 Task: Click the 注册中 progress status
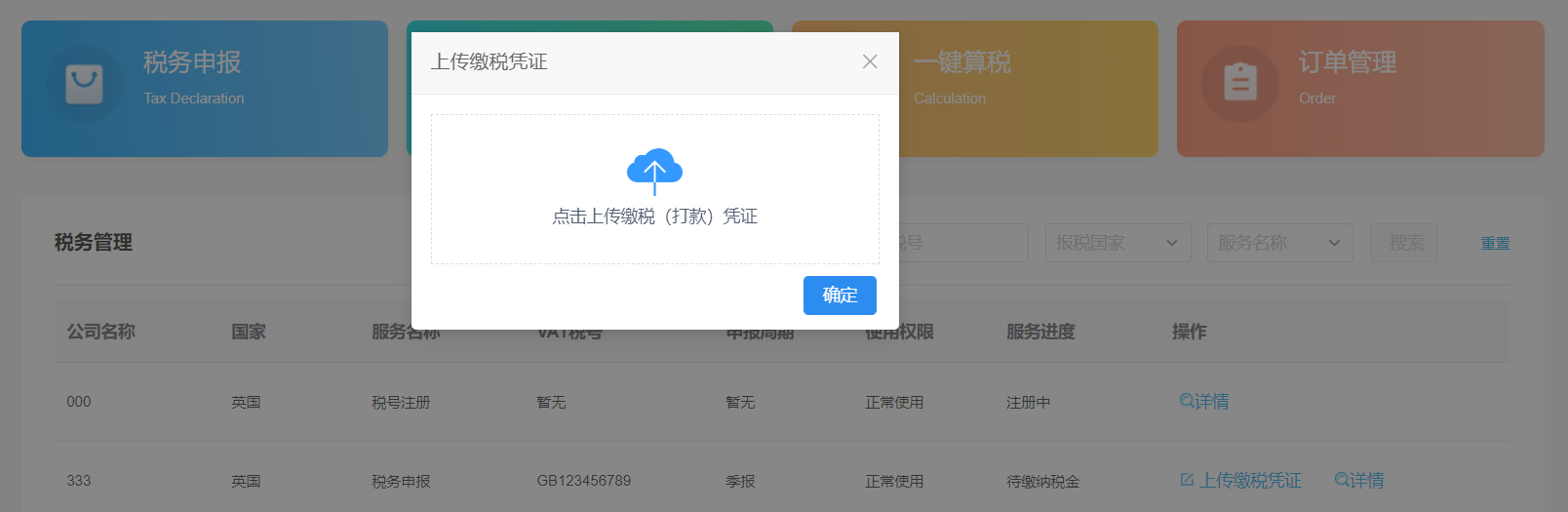tap(1029, 402)
